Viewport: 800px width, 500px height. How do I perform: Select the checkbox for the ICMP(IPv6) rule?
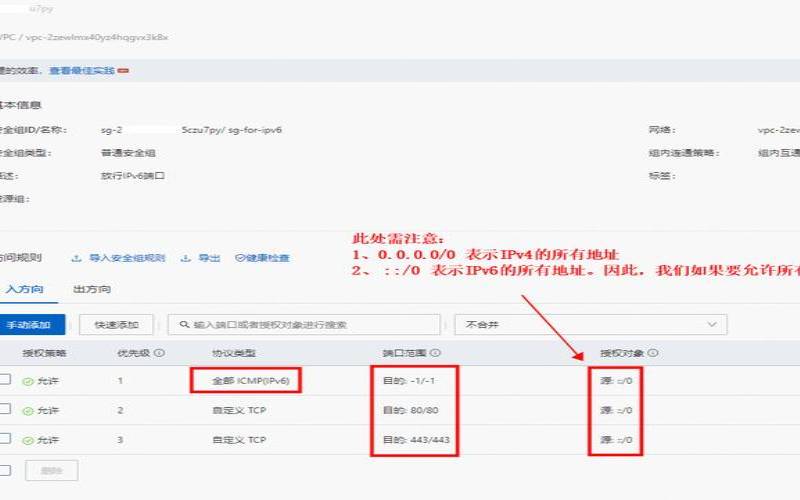[5, 380]
